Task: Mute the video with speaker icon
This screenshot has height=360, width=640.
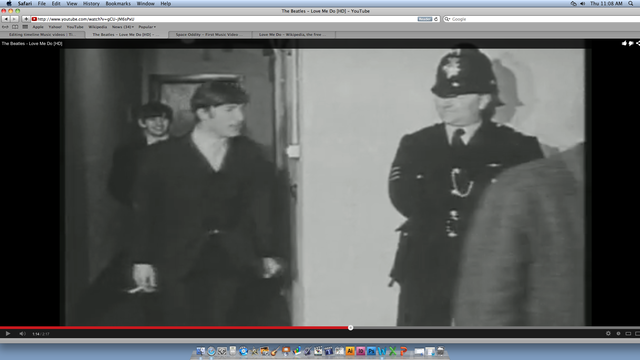Action: (x=22, y=333)
